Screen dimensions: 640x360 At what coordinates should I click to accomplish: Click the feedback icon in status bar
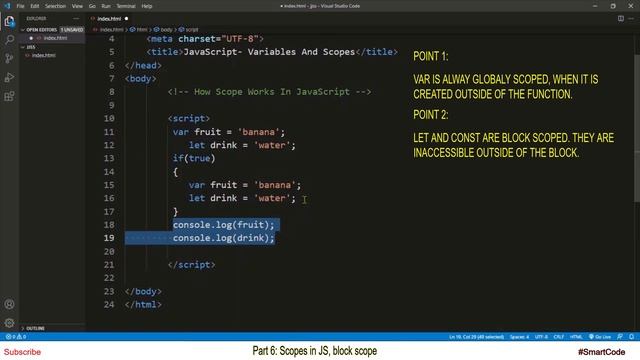pos(620,337)
